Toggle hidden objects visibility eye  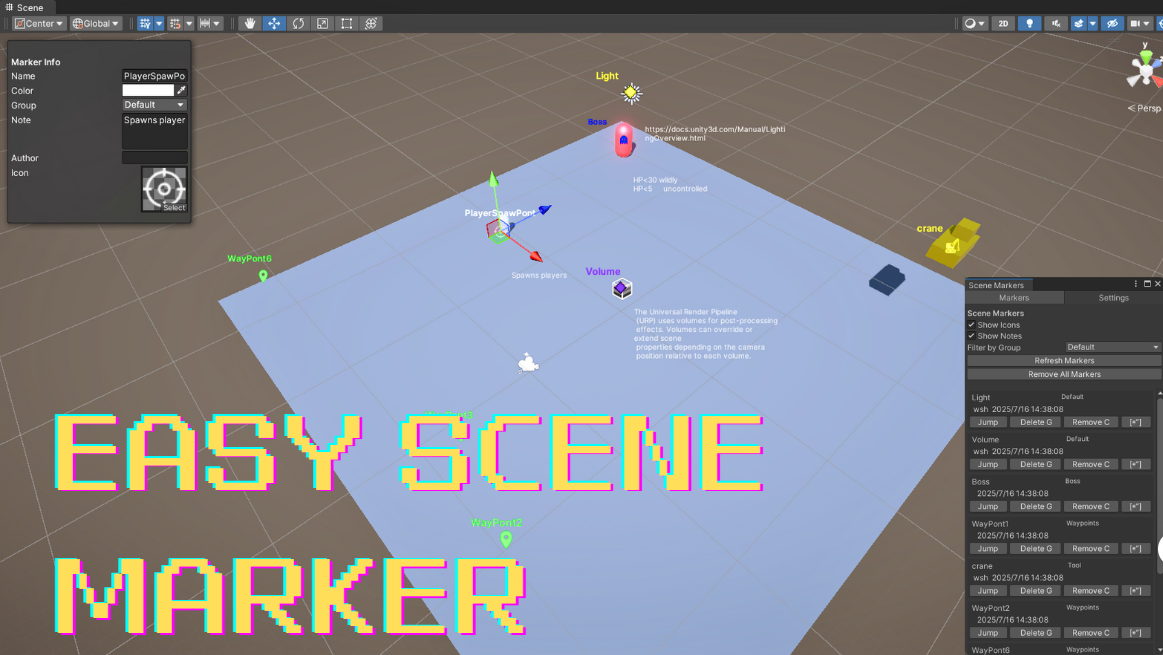[x=1112, y=24]
